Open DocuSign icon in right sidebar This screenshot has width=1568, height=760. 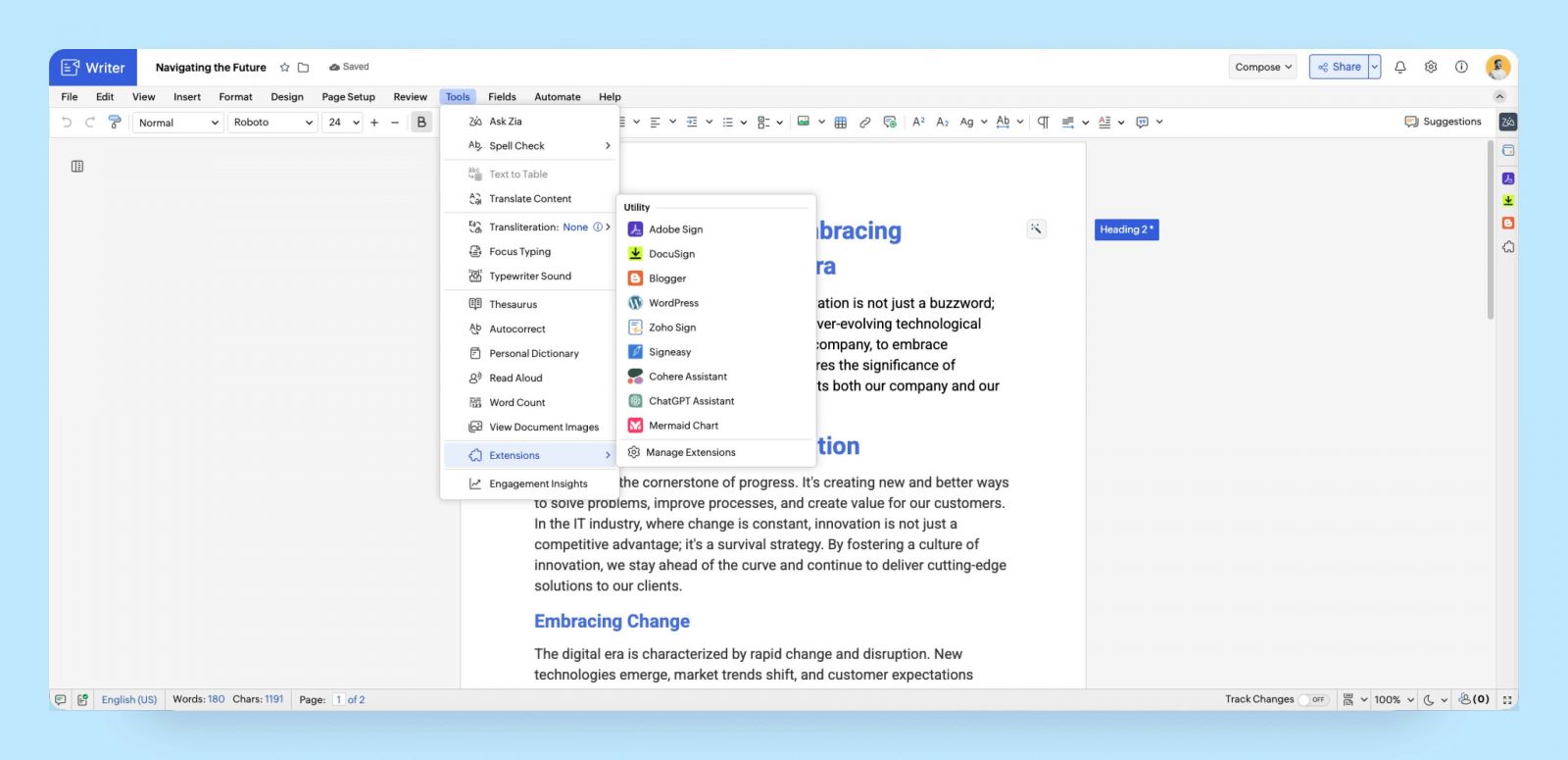[x=1508, y=201]
